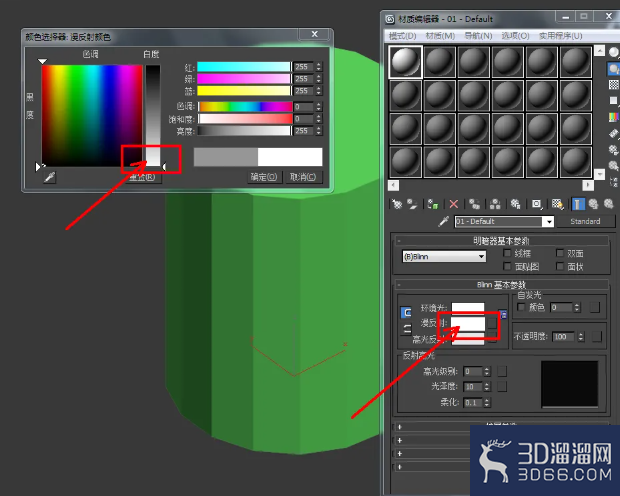Image resolution: width=620 pixels, height=496 pixels.
Task: Click the Make Material Copy icon
Action: tap(474, 204)
